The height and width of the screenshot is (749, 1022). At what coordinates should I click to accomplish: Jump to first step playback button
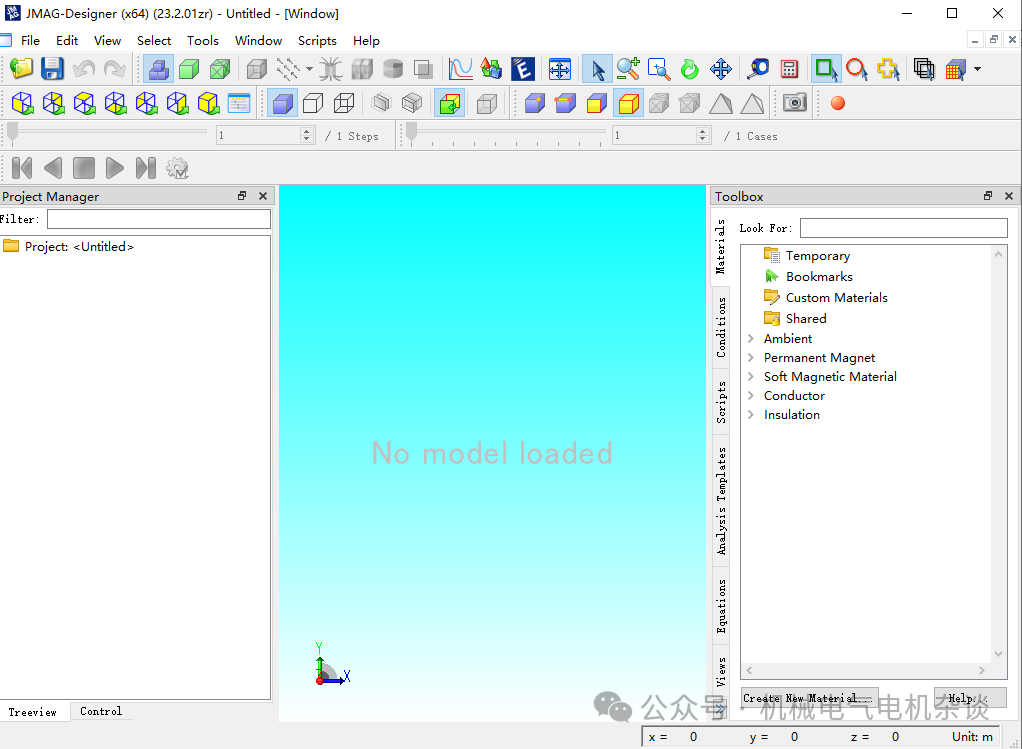22,168
